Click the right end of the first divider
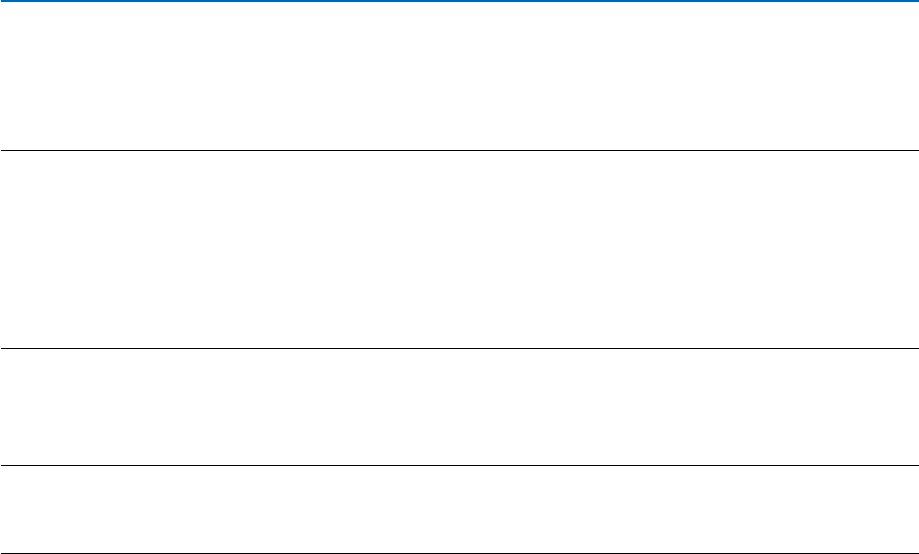Viewport: 919px width, 554px height. click(x=915, y=151)
